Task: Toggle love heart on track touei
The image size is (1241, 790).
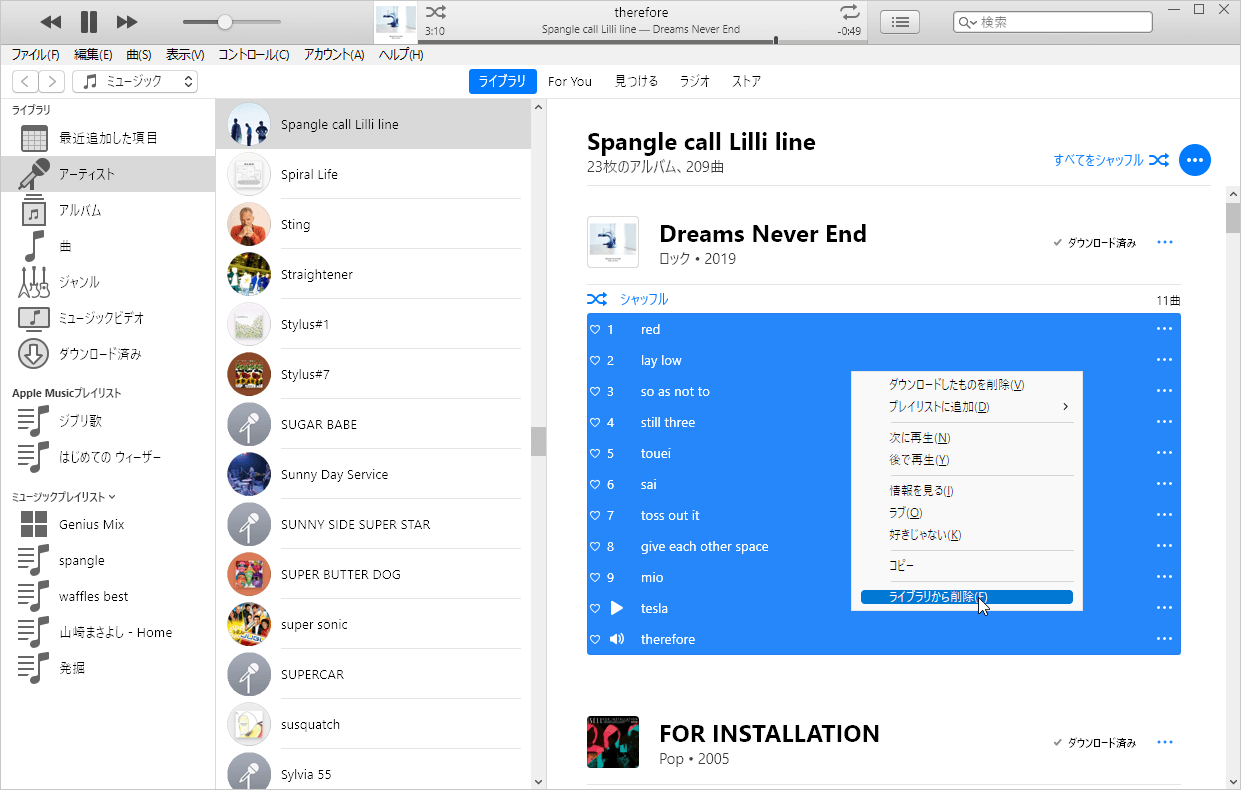Action: pyautogui.click(x=594, y=453)
